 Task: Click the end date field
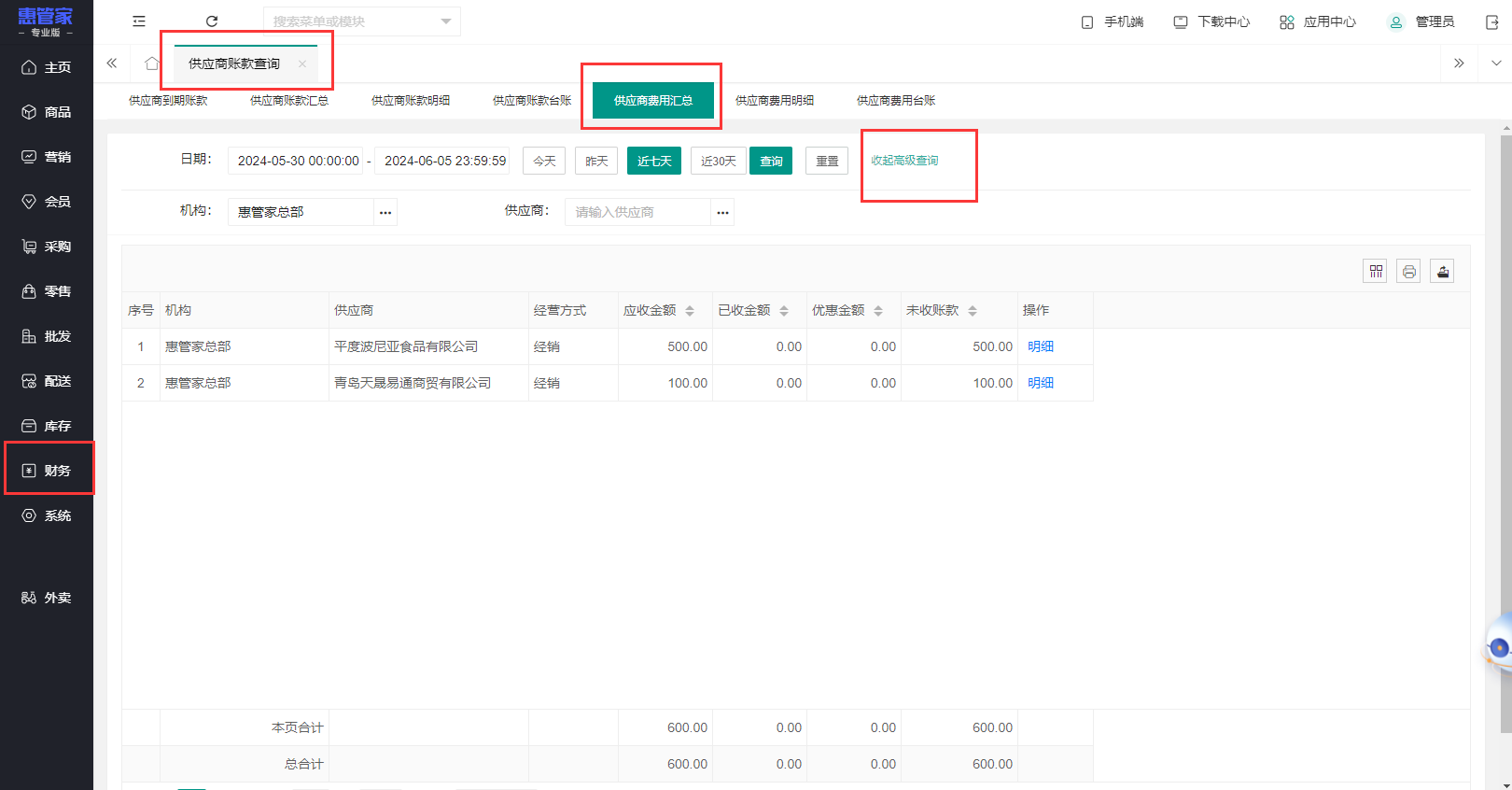tap(443, 161)
